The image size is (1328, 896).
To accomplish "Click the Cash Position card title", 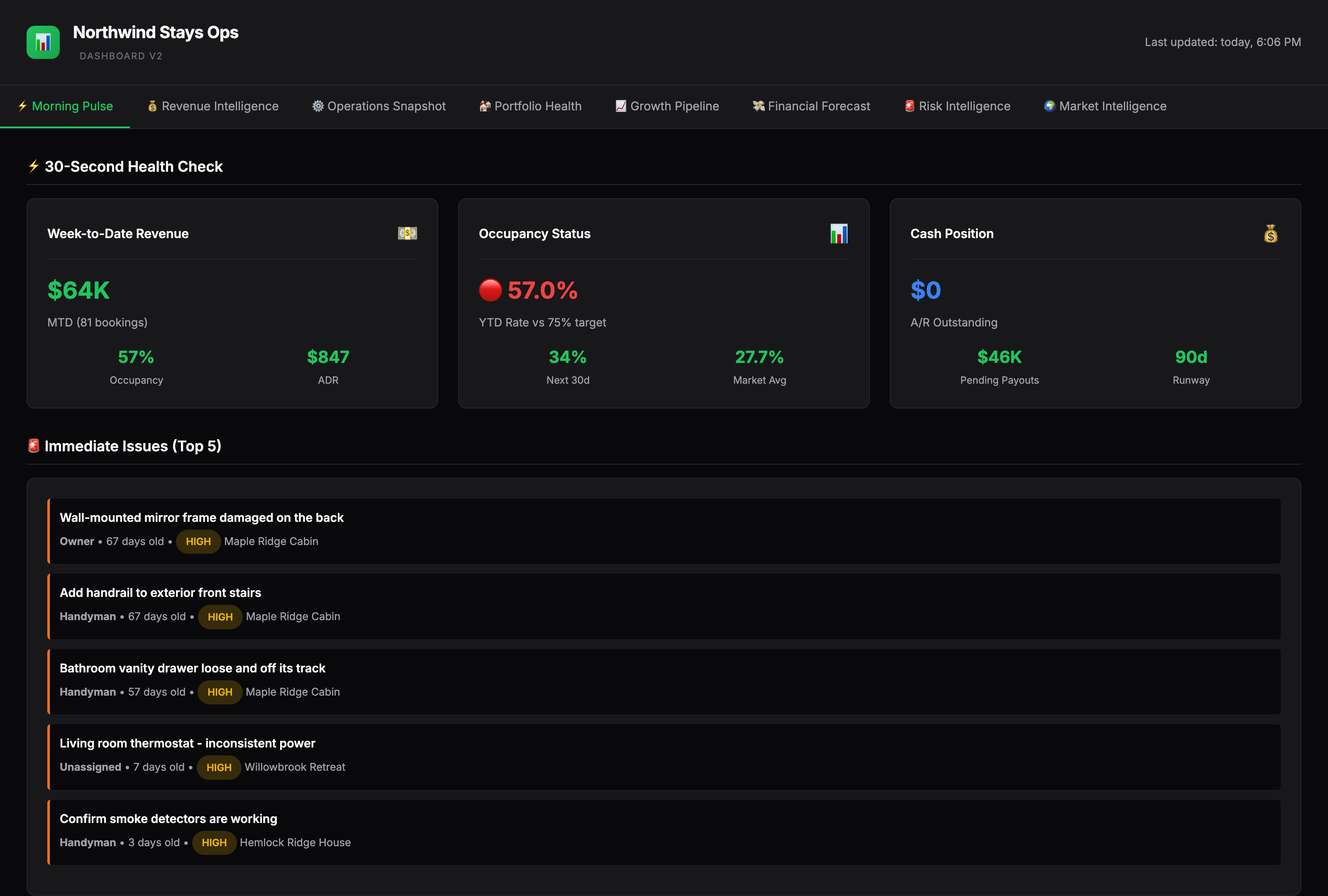I will (x=952, y=234).
